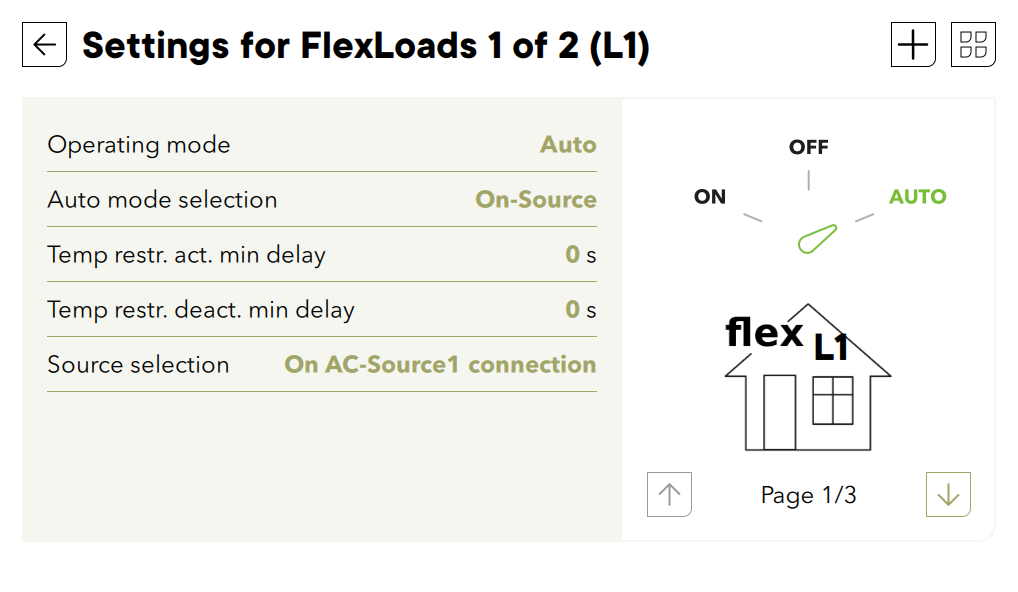This screenshot has height=592, width=1018.
Task: Go to next page down arrow
Action: 948,494
